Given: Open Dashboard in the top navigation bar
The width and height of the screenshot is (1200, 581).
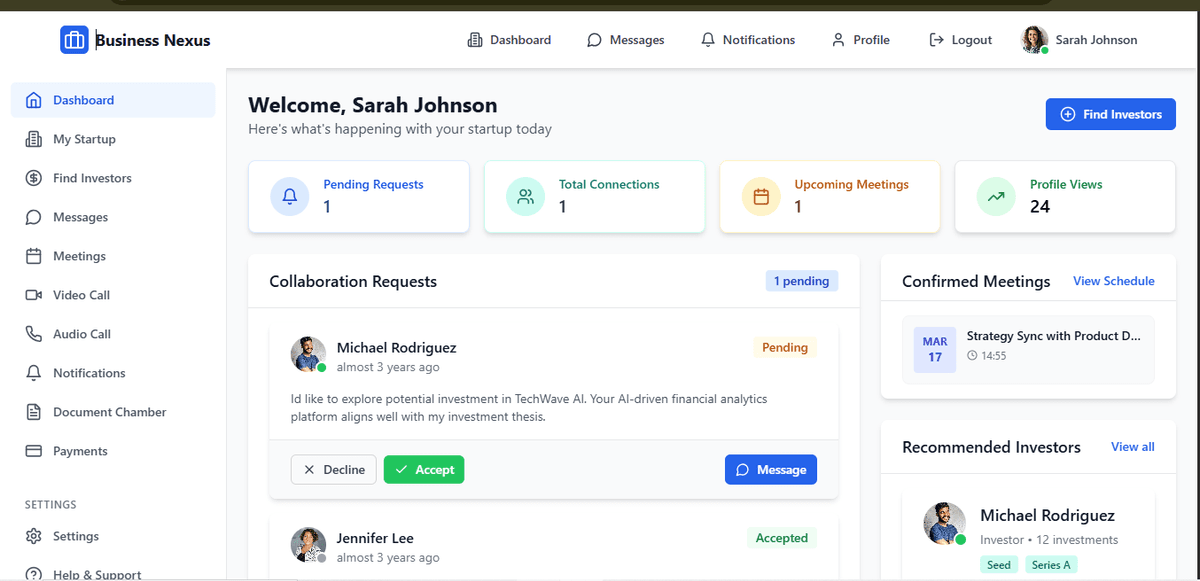Looking at the screenshot, I should pyautogui.click(x=509, y=40).
